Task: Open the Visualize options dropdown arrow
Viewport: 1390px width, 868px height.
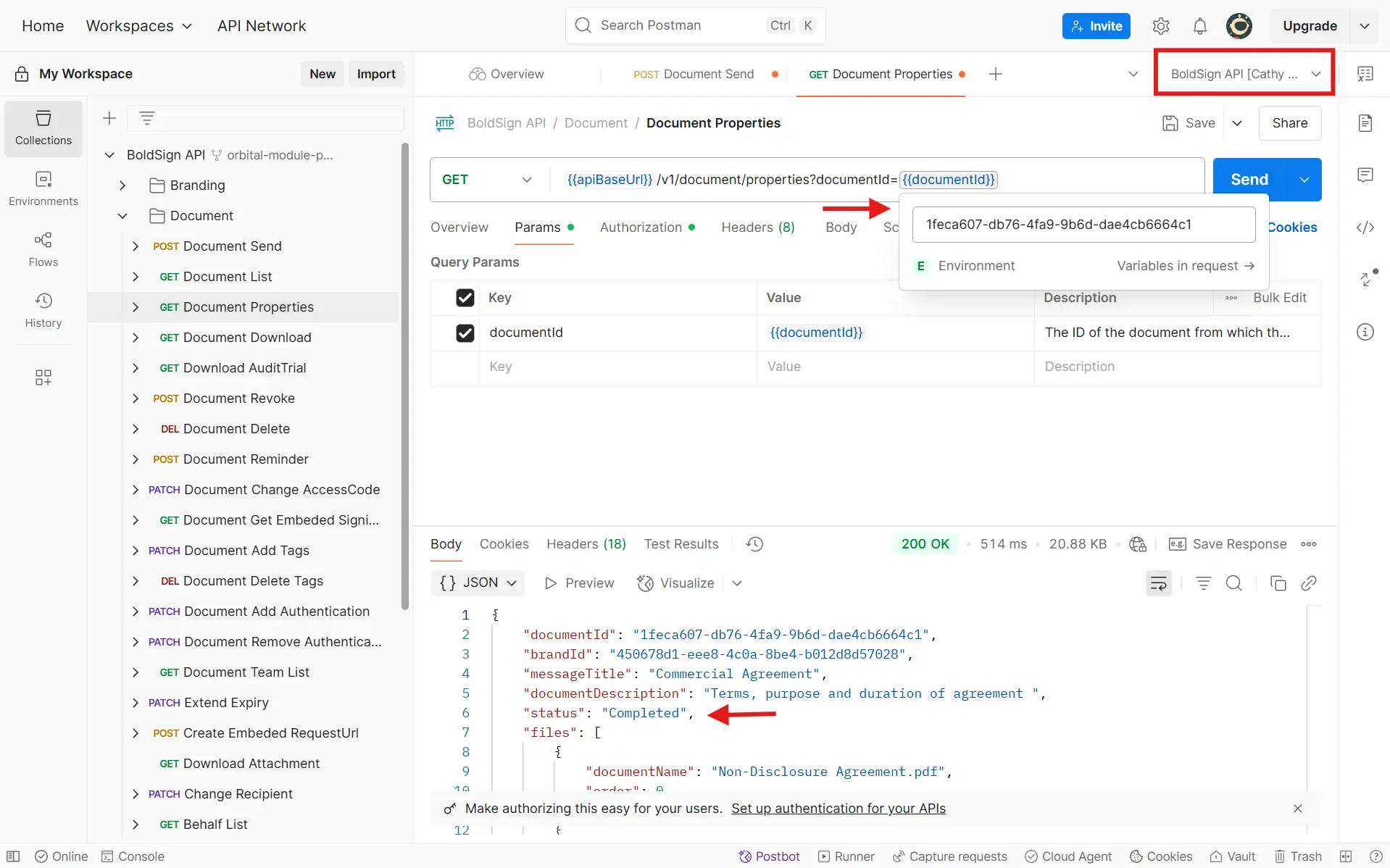Action: [737, 583]
